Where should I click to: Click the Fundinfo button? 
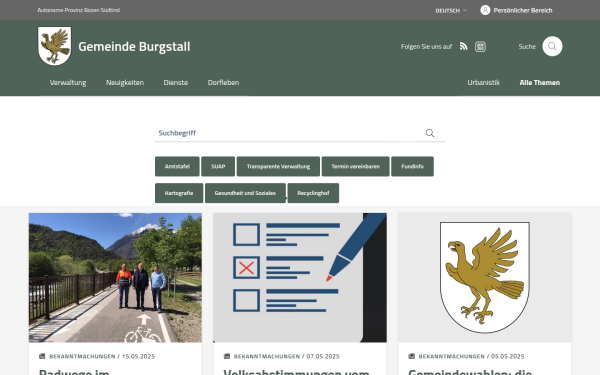pyautogui.click(x=412, y=166)
